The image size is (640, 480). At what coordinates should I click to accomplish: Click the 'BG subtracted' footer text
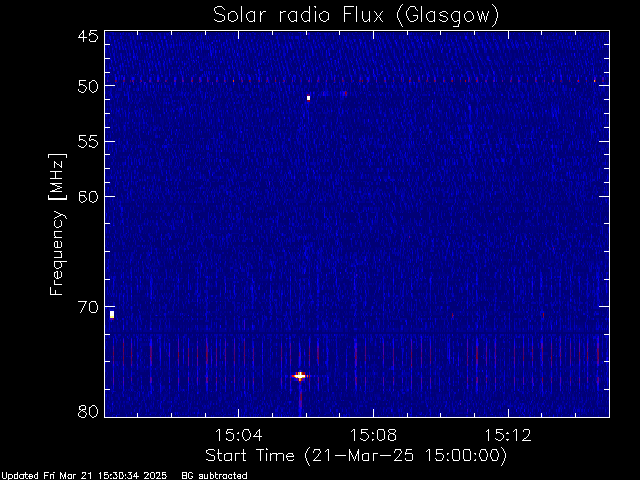point(214,476)
